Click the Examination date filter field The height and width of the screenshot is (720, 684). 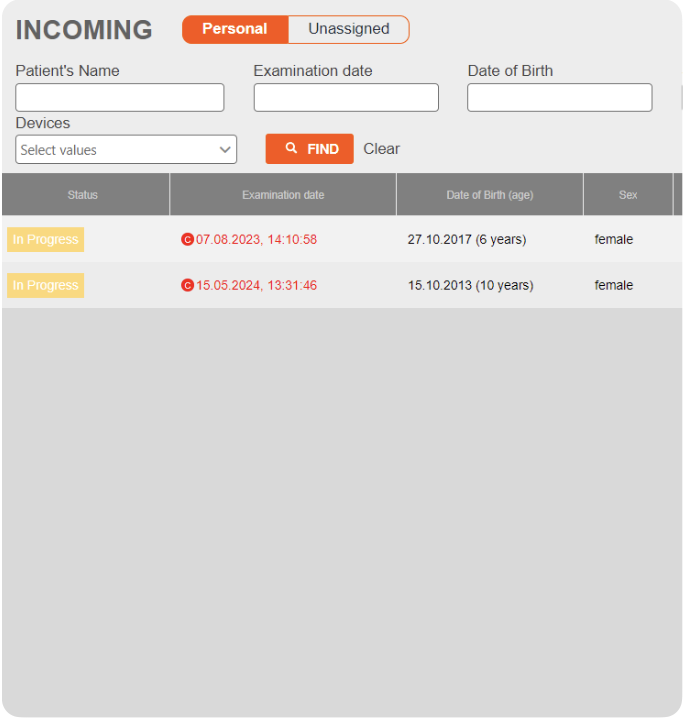[346, 98]
